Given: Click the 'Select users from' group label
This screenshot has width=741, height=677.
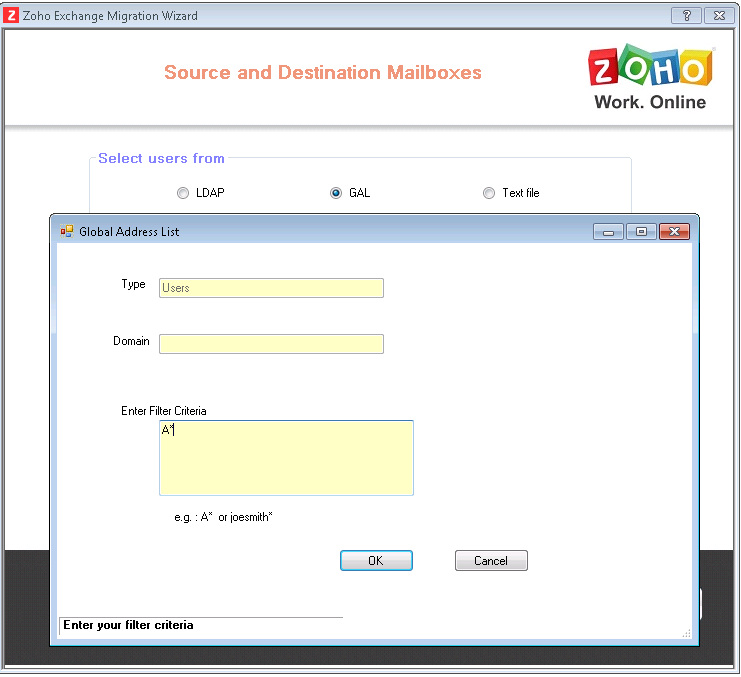Looking at the screenshot, I should 161,158.
